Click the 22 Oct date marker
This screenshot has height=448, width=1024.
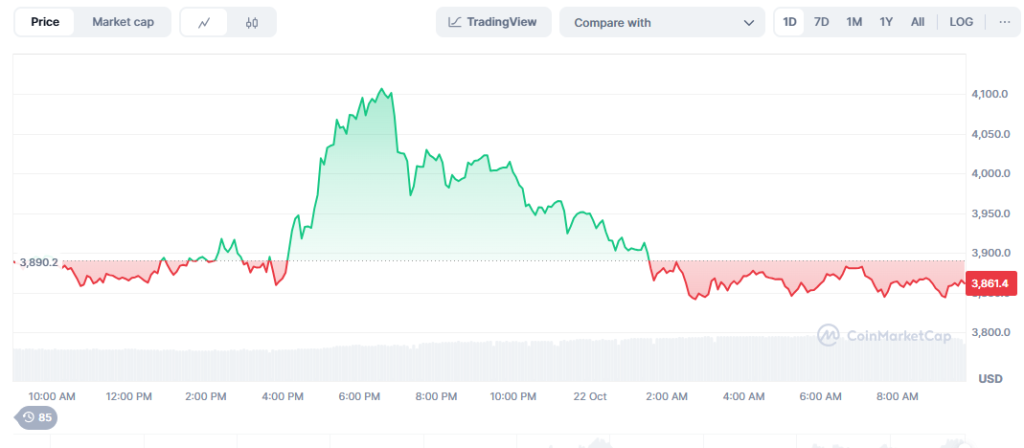(x=590, y=397)
